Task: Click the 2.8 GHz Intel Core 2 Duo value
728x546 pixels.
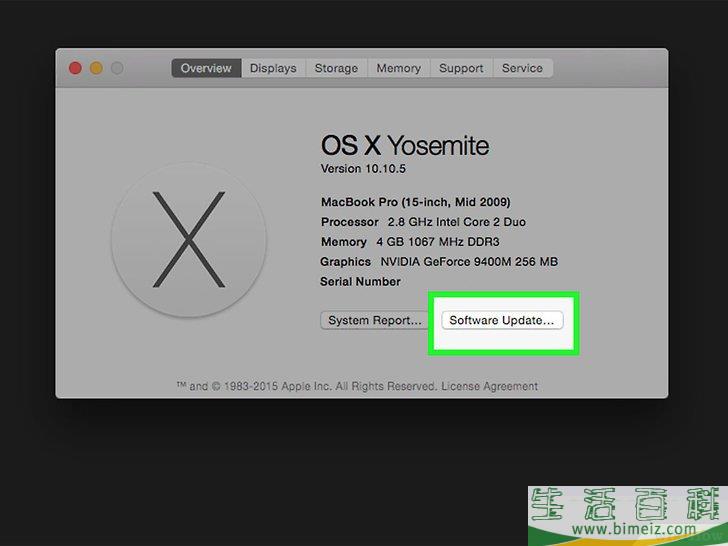Action: coord(457,222)
